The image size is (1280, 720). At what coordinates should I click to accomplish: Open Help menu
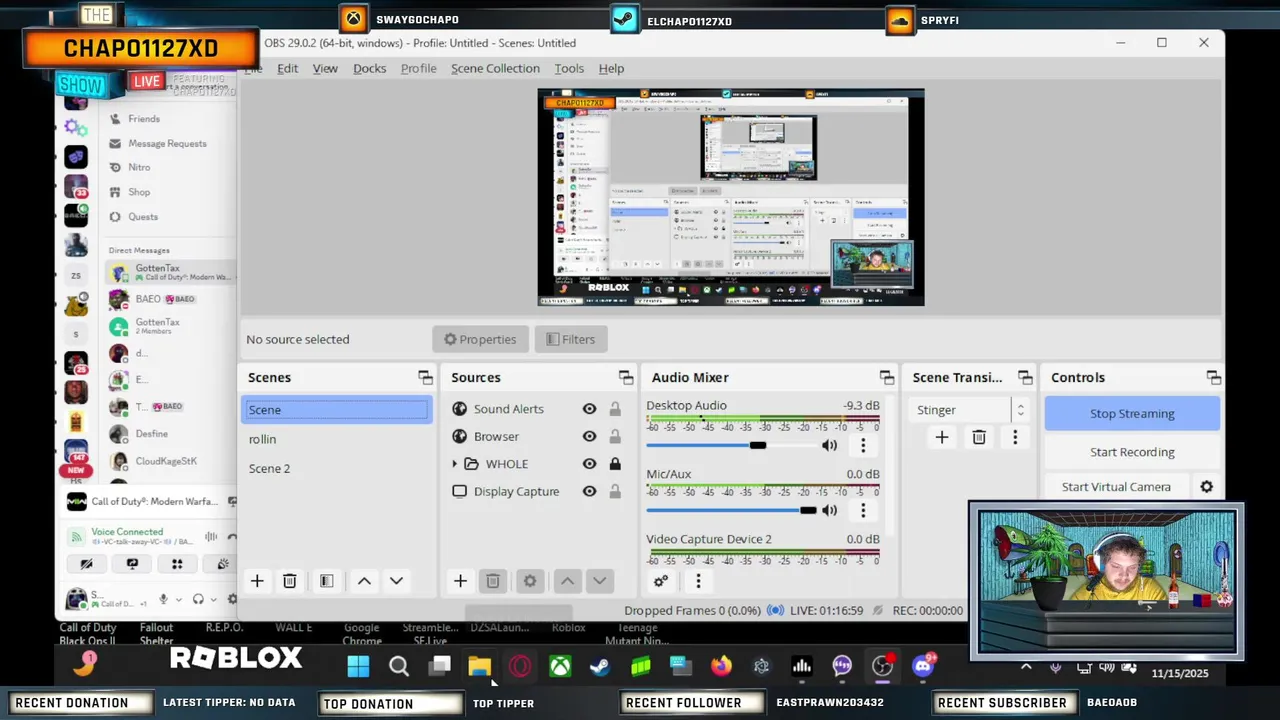(611, 68)
